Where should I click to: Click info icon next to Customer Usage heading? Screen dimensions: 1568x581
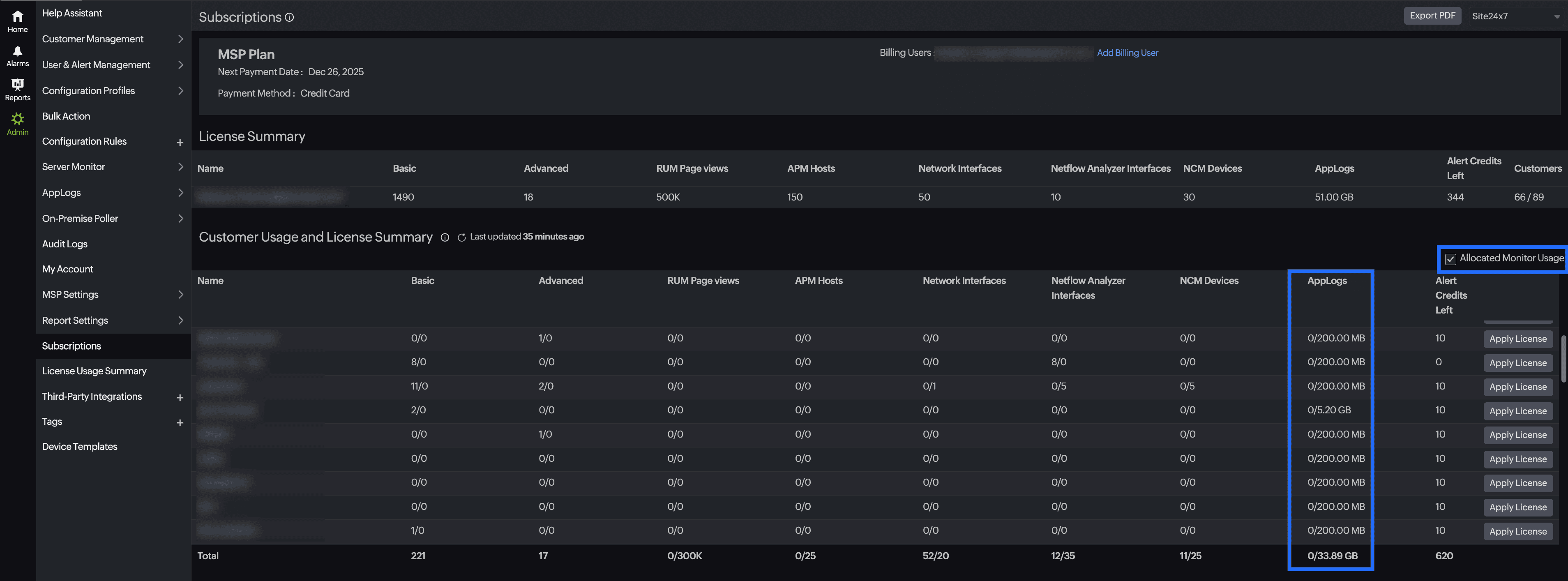point(445,238)
